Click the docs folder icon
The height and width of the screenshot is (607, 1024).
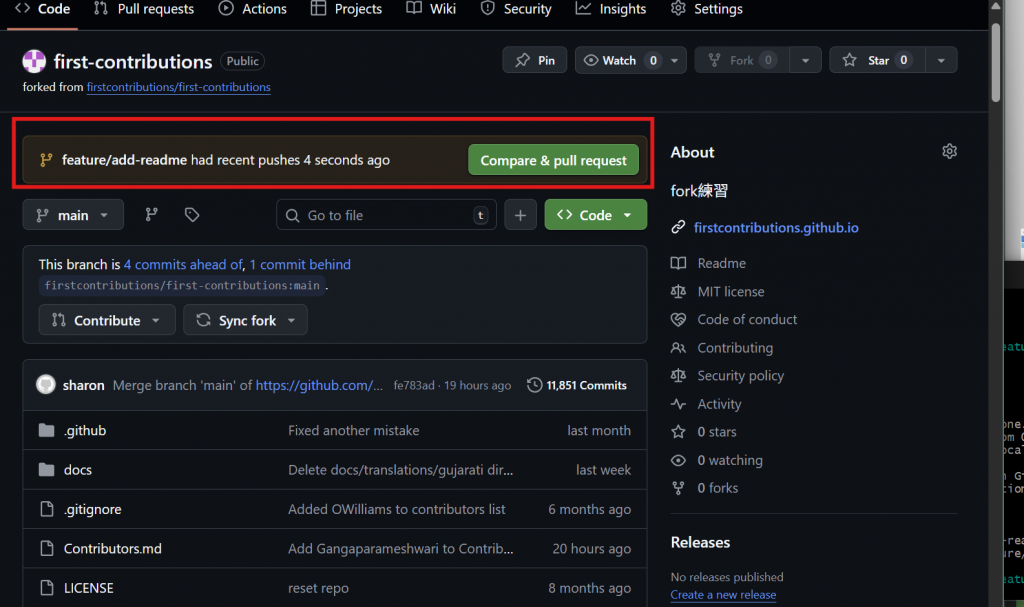click(46, 469)
